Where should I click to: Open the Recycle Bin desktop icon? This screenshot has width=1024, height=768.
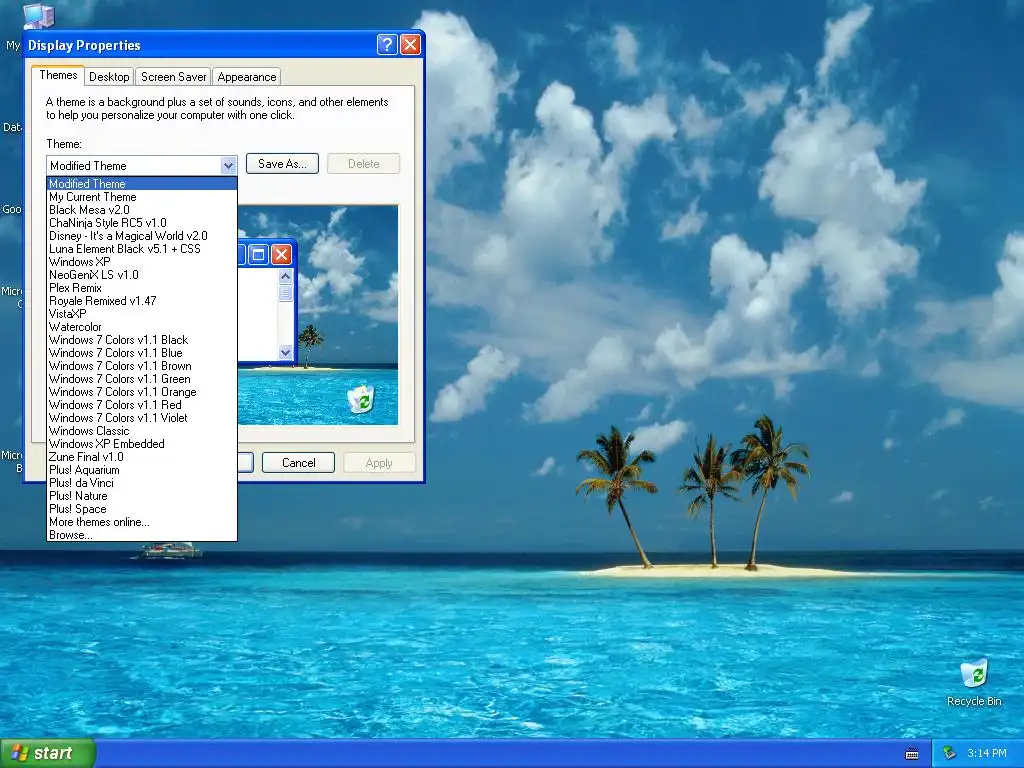click(974, 683)
